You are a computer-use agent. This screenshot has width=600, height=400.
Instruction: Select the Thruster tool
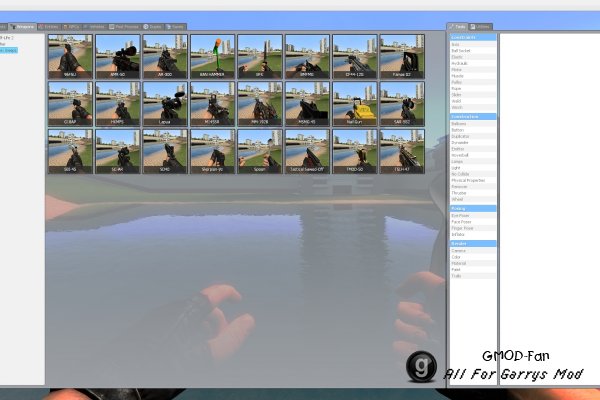coord(473,193)
